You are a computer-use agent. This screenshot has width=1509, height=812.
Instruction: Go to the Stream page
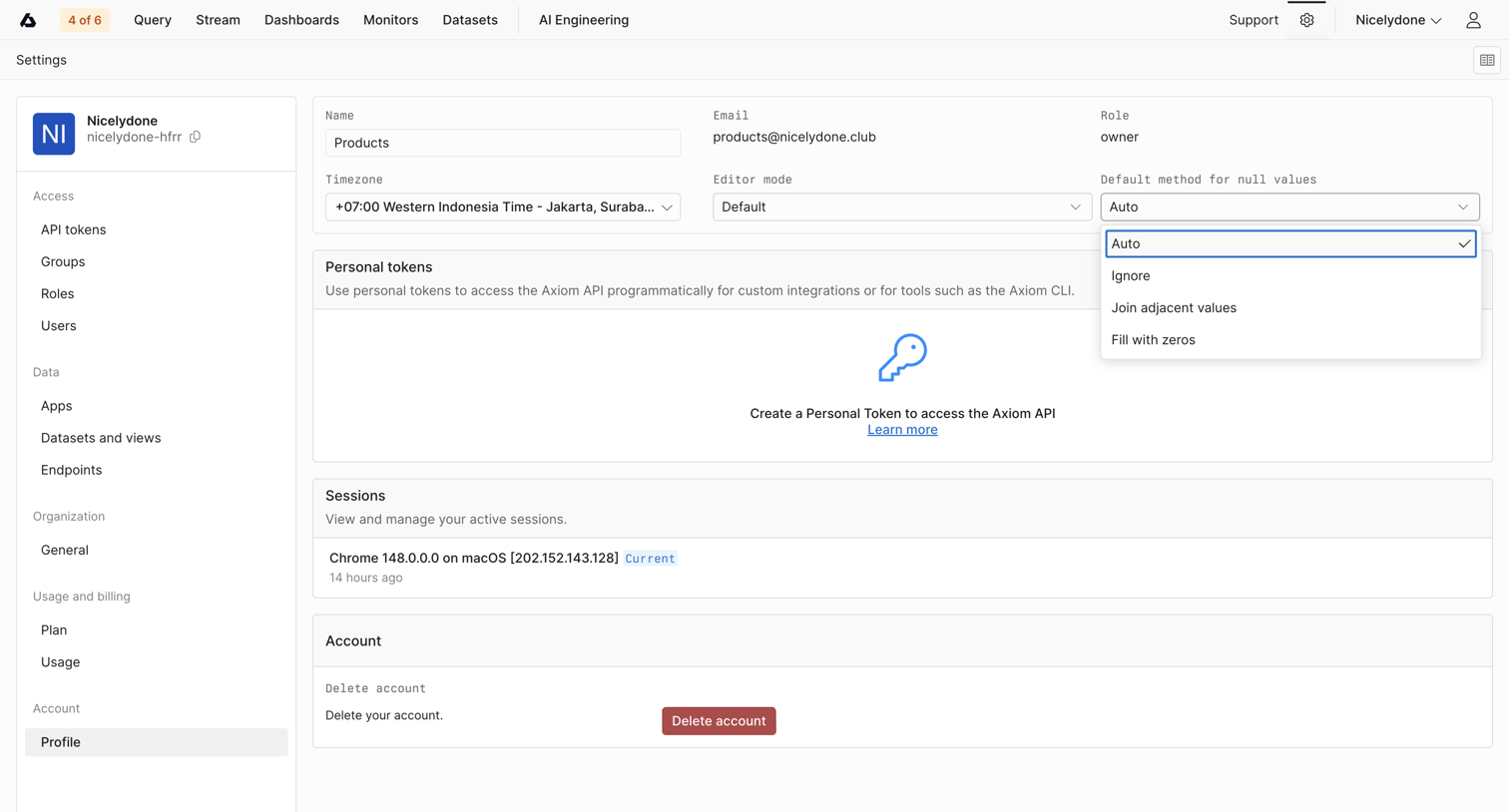[218, 20]
